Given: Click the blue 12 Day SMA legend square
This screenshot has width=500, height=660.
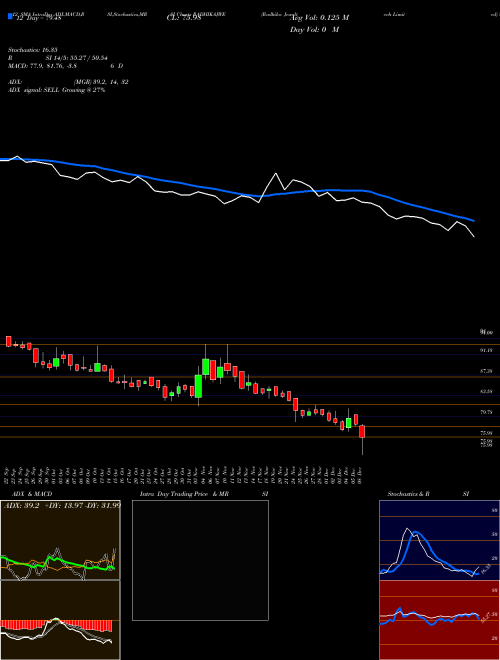Looking at the screenshot, I should (11, 16).
